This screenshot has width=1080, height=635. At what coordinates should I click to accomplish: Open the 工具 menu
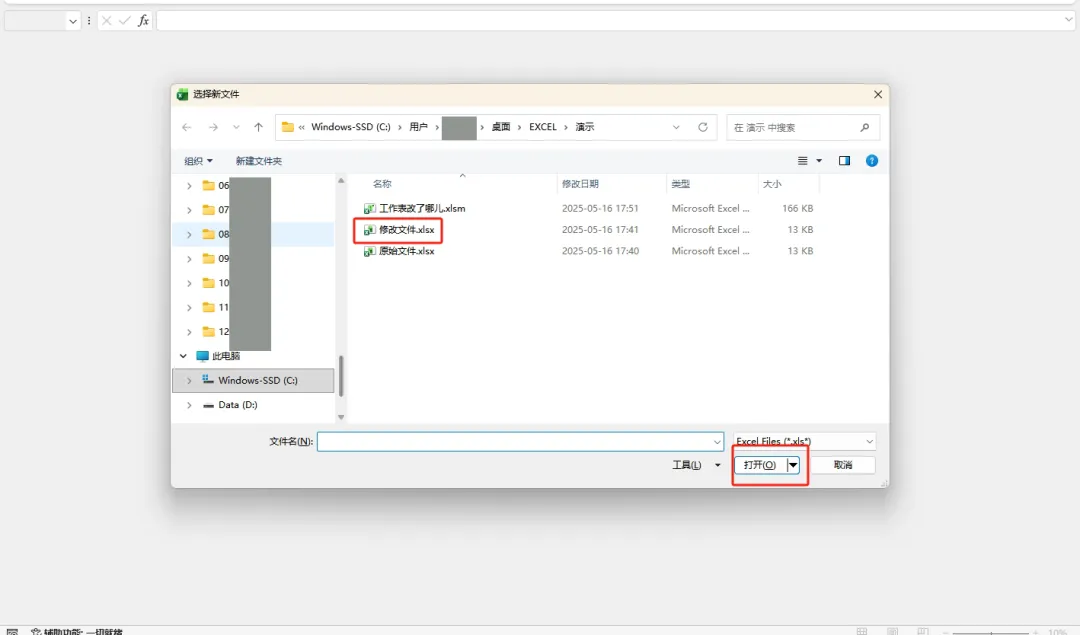click(x=696, y=466)
